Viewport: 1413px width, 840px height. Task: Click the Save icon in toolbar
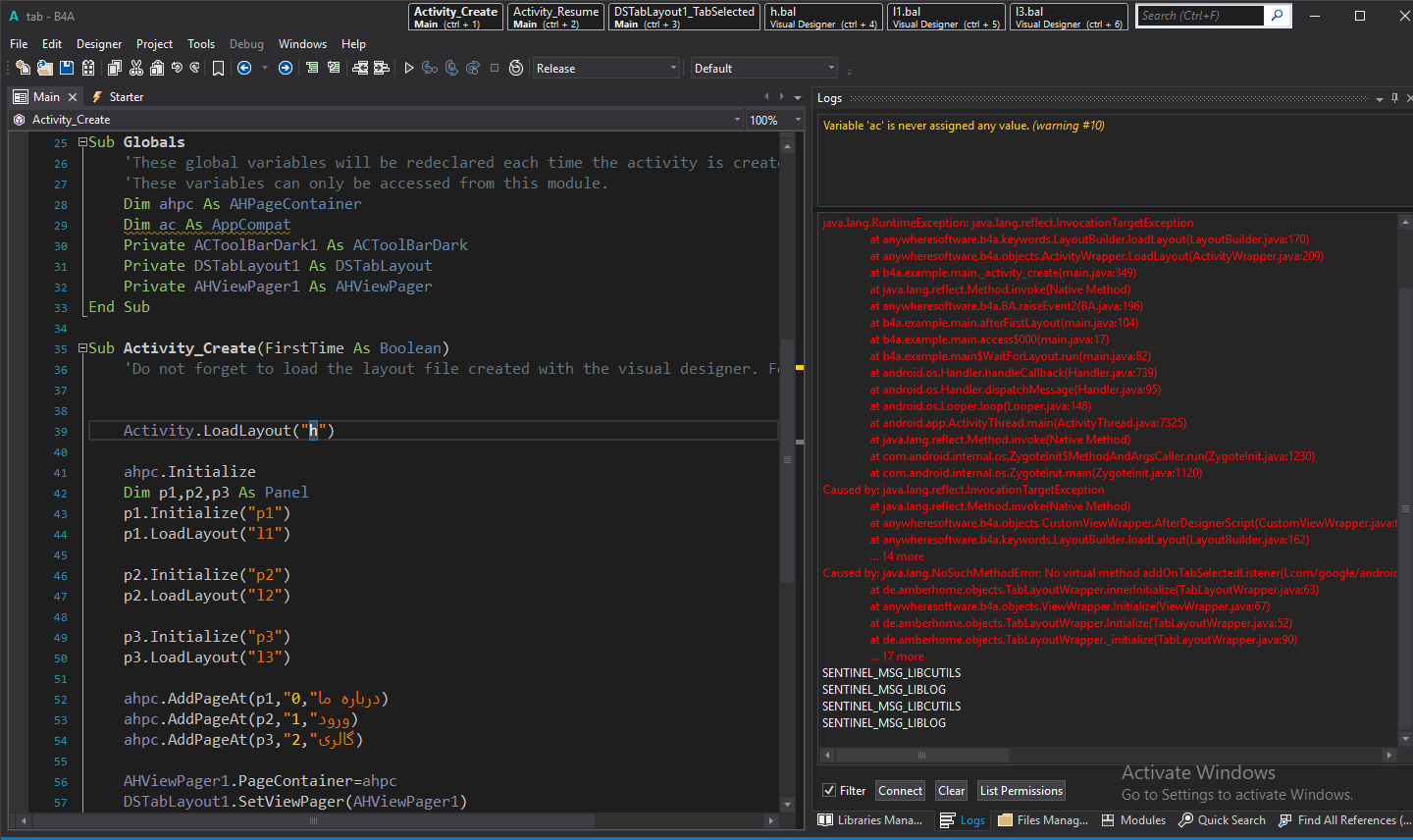tap(67, 68)
